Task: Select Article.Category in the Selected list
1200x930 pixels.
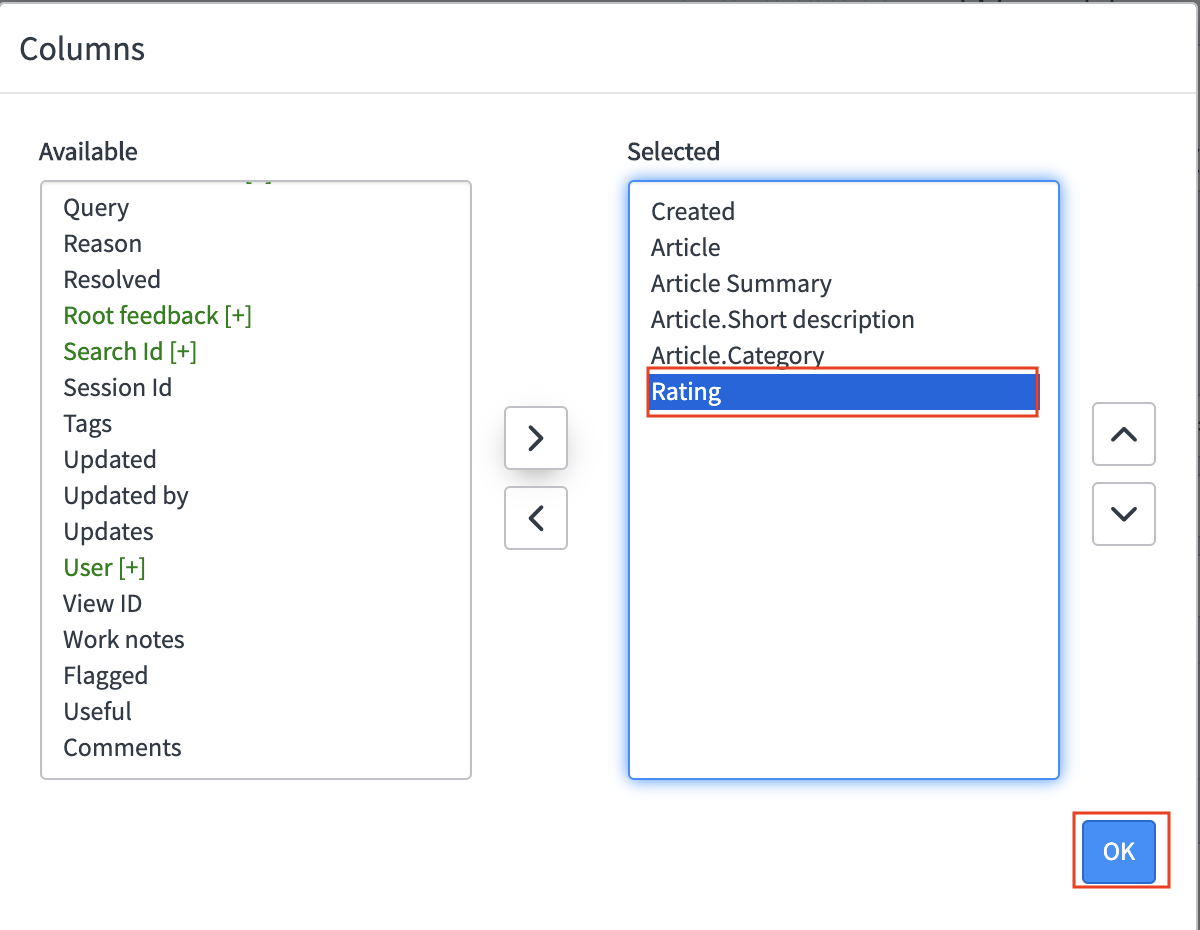Action: point(737,356)
